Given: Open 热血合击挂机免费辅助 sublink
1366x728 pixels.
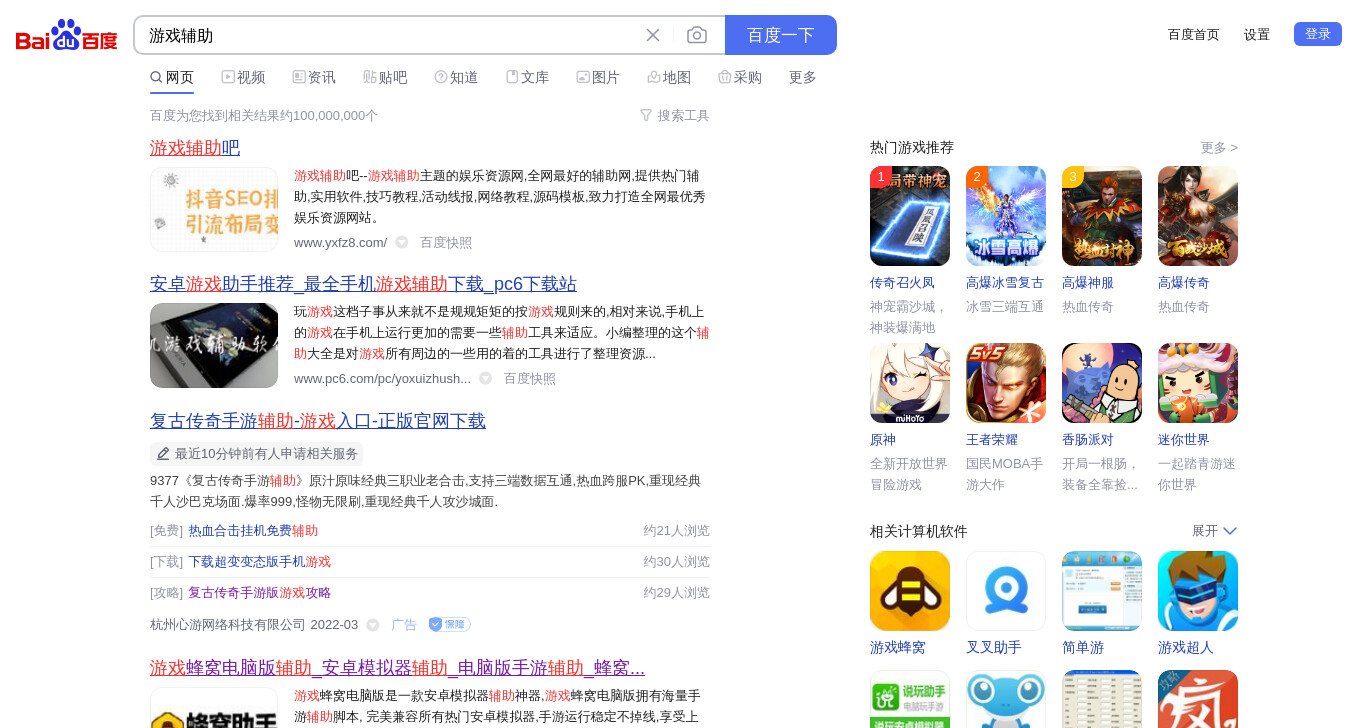Looking at the screenshot, I should [x=253, y=531].
